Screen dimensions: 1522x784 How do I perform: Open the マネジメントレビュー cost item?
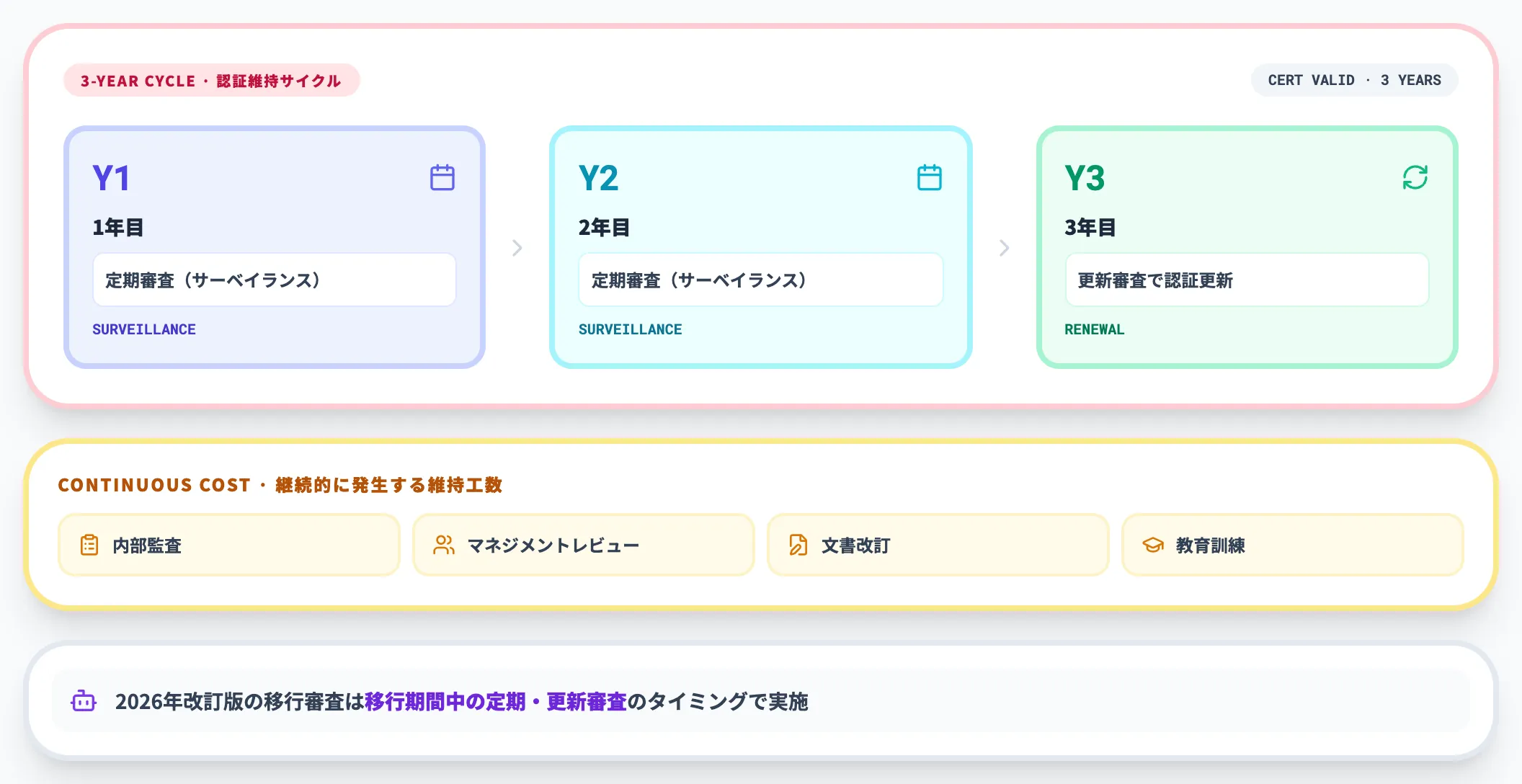(584, 545)
